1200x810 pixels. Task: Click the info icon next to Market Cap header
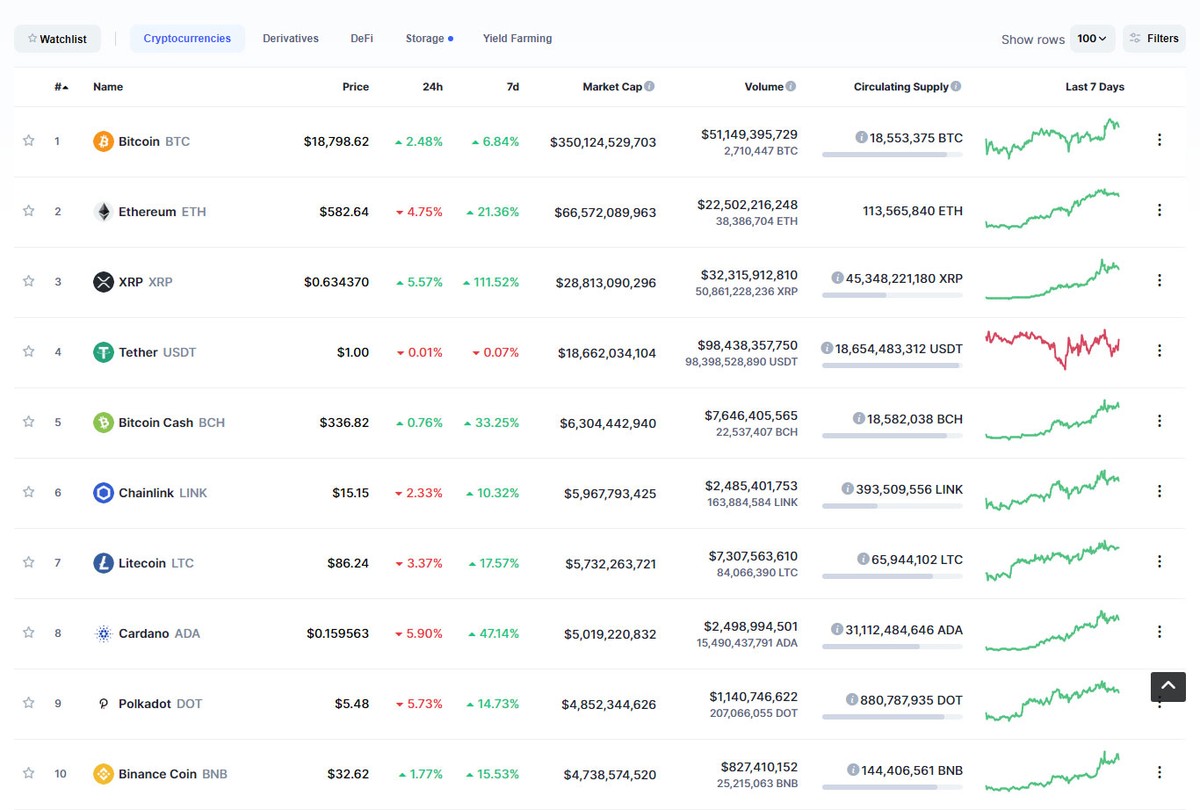650,86
